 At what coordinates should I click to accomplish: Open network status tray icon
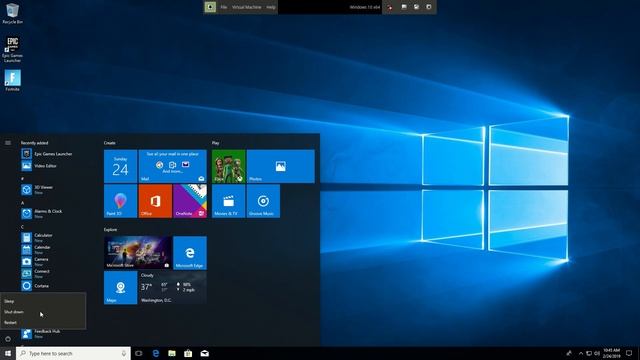pyautogui.click(x=589, y=353)
